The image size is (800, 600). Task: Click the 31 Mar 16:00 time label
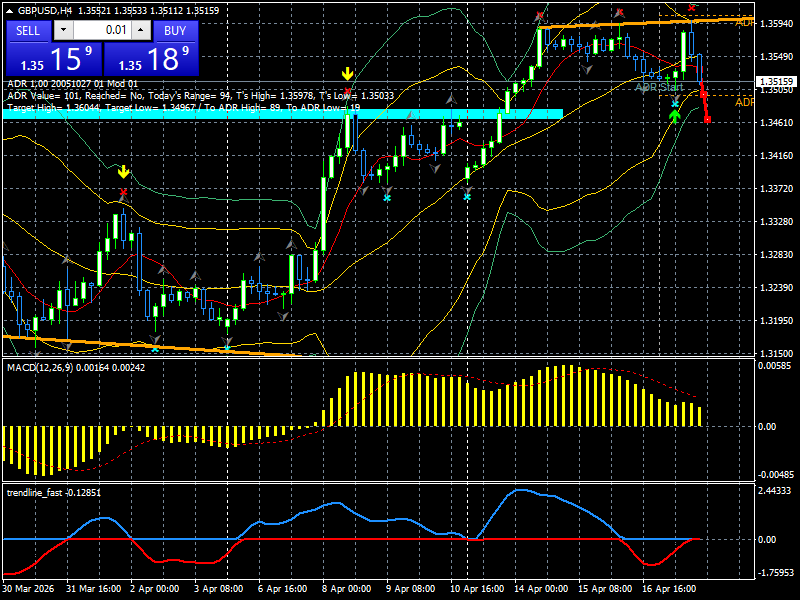[94, 589]
